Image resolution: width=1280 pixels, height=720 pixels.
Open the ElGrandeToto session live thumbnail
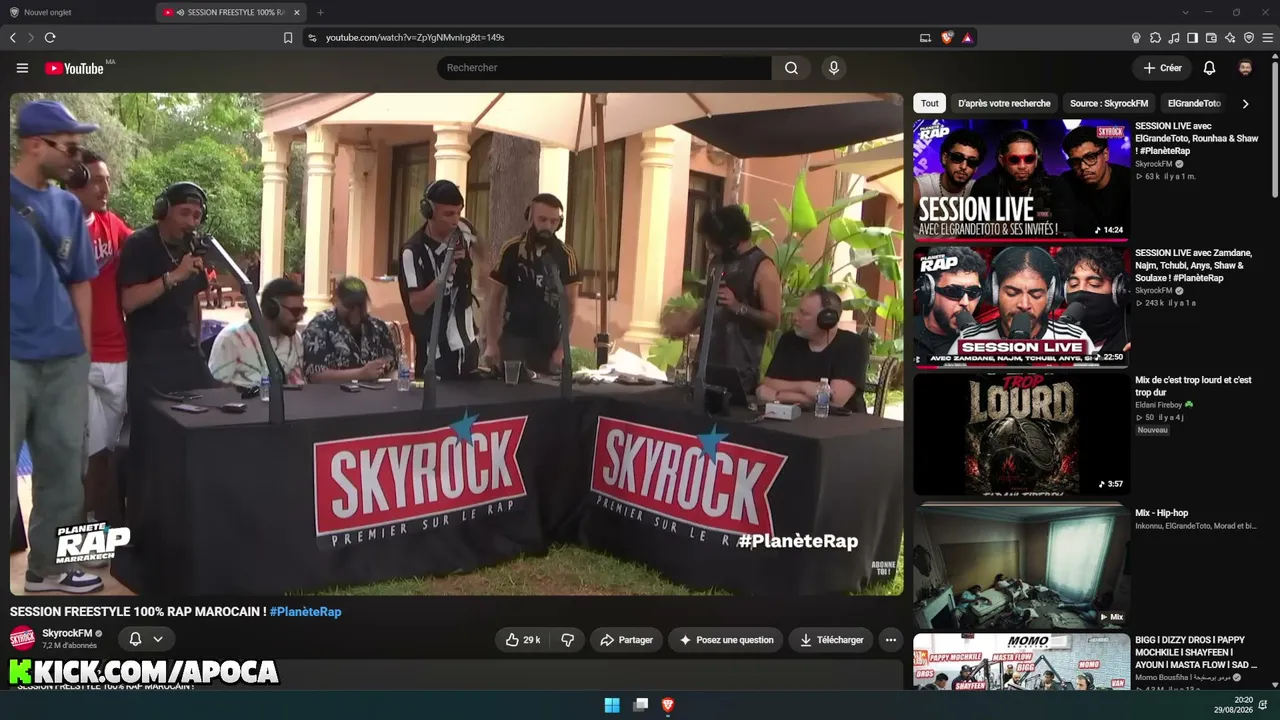[x=1021, y=180]
